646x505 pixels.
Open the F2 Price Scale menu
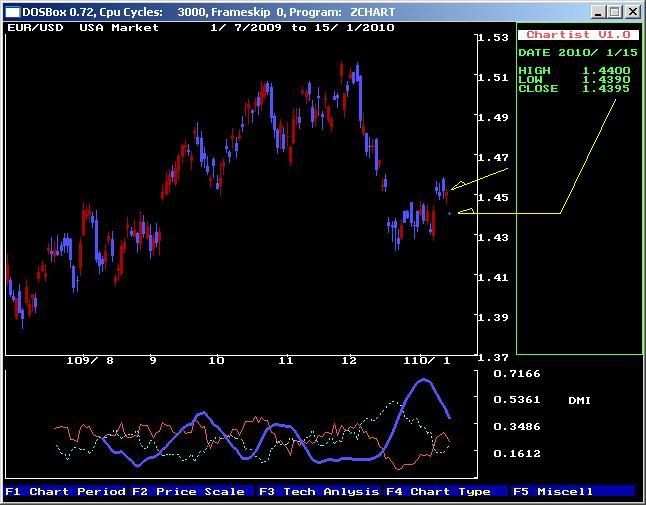pyautogui.click(x=192, y=491)
